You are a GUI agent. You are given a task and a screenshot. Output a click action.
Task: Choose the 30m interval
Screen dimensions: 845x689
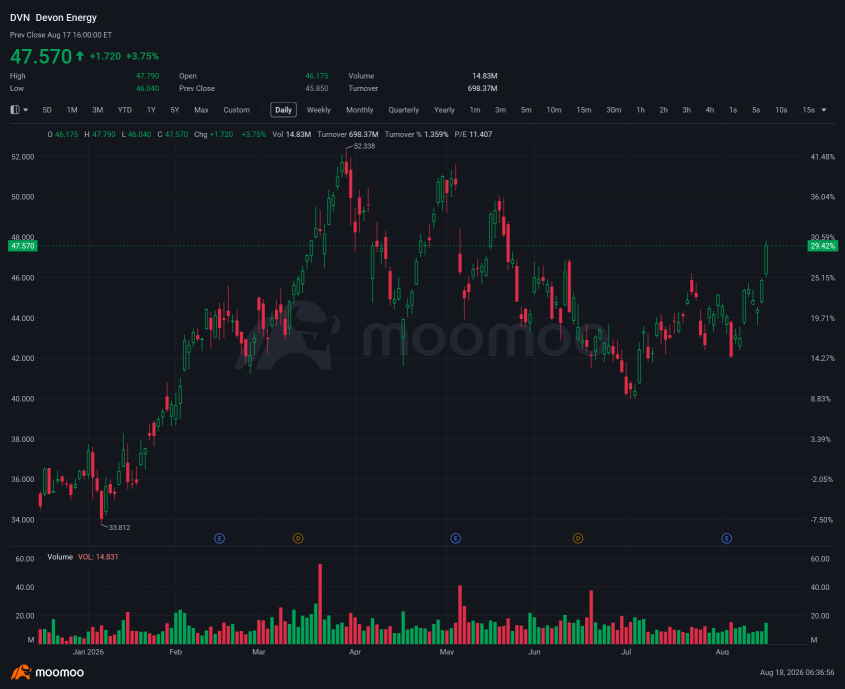pos(614,110)
